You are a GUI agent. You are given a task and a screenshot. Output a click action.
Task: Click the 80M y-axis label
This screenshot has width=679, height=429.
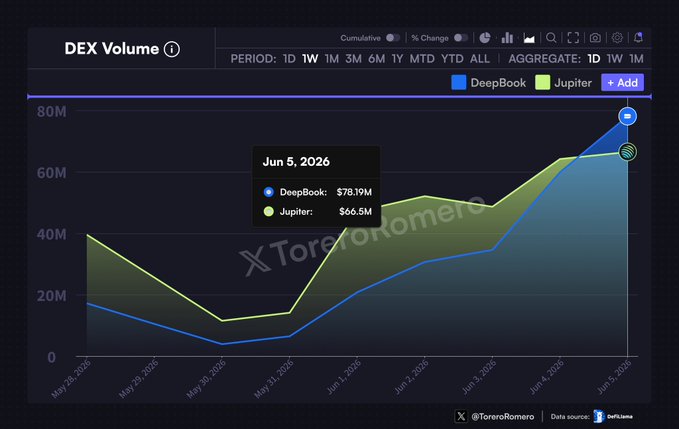(52, 112)
